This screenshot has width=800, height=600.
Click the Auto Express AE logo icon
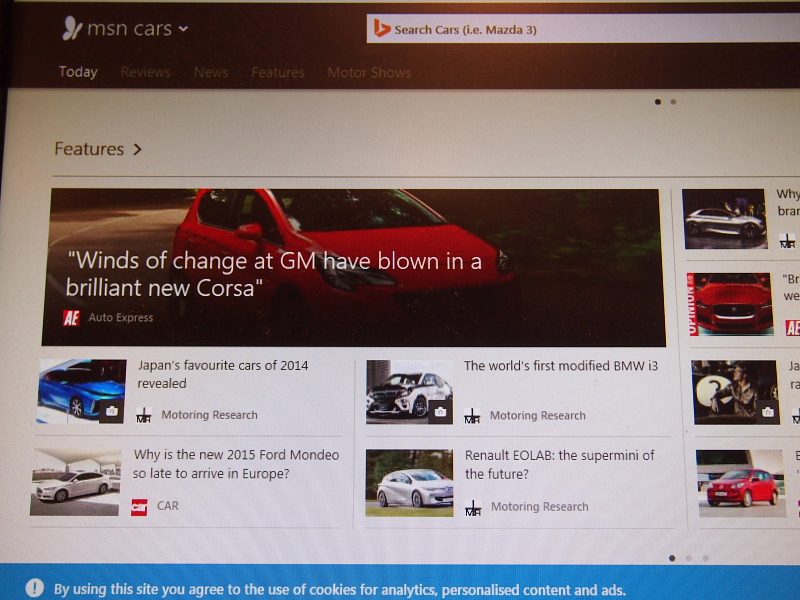(71, 318)
